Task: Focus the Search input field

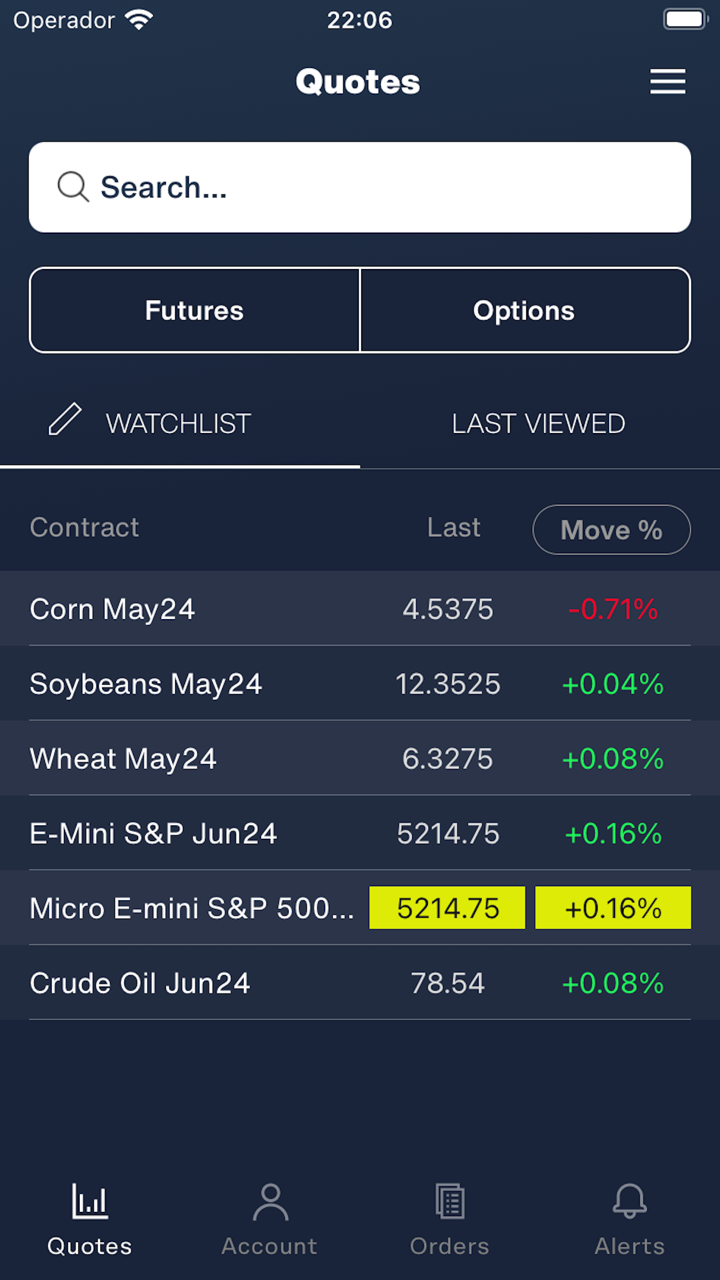Action: pos(380,187)
